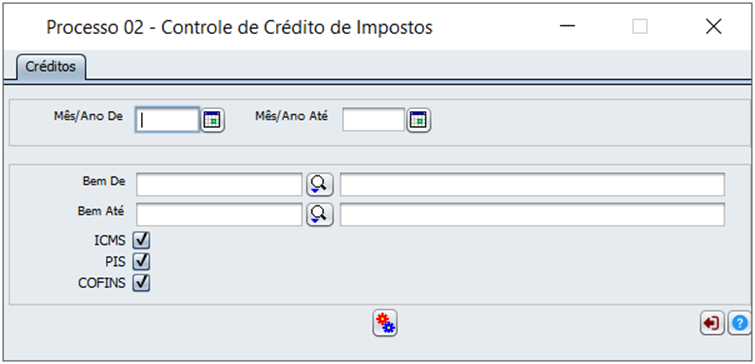This screenshot has height=364, width=755.
Task: Run the process using the gears icon
Action: [385, 323]
